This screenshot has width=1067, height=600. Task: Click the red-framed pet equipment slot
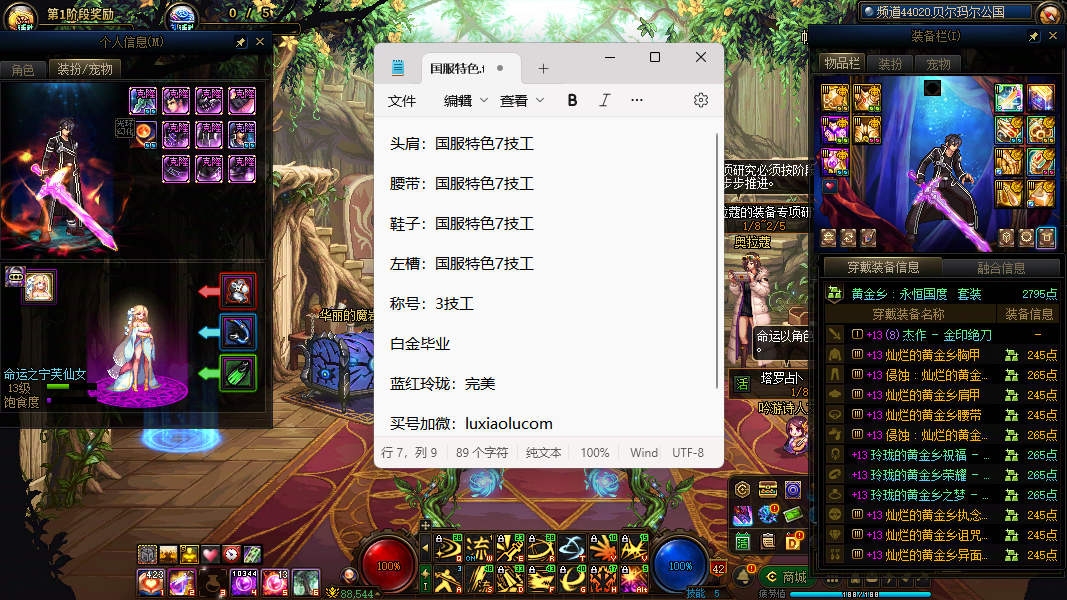click(x=238, y=291)
